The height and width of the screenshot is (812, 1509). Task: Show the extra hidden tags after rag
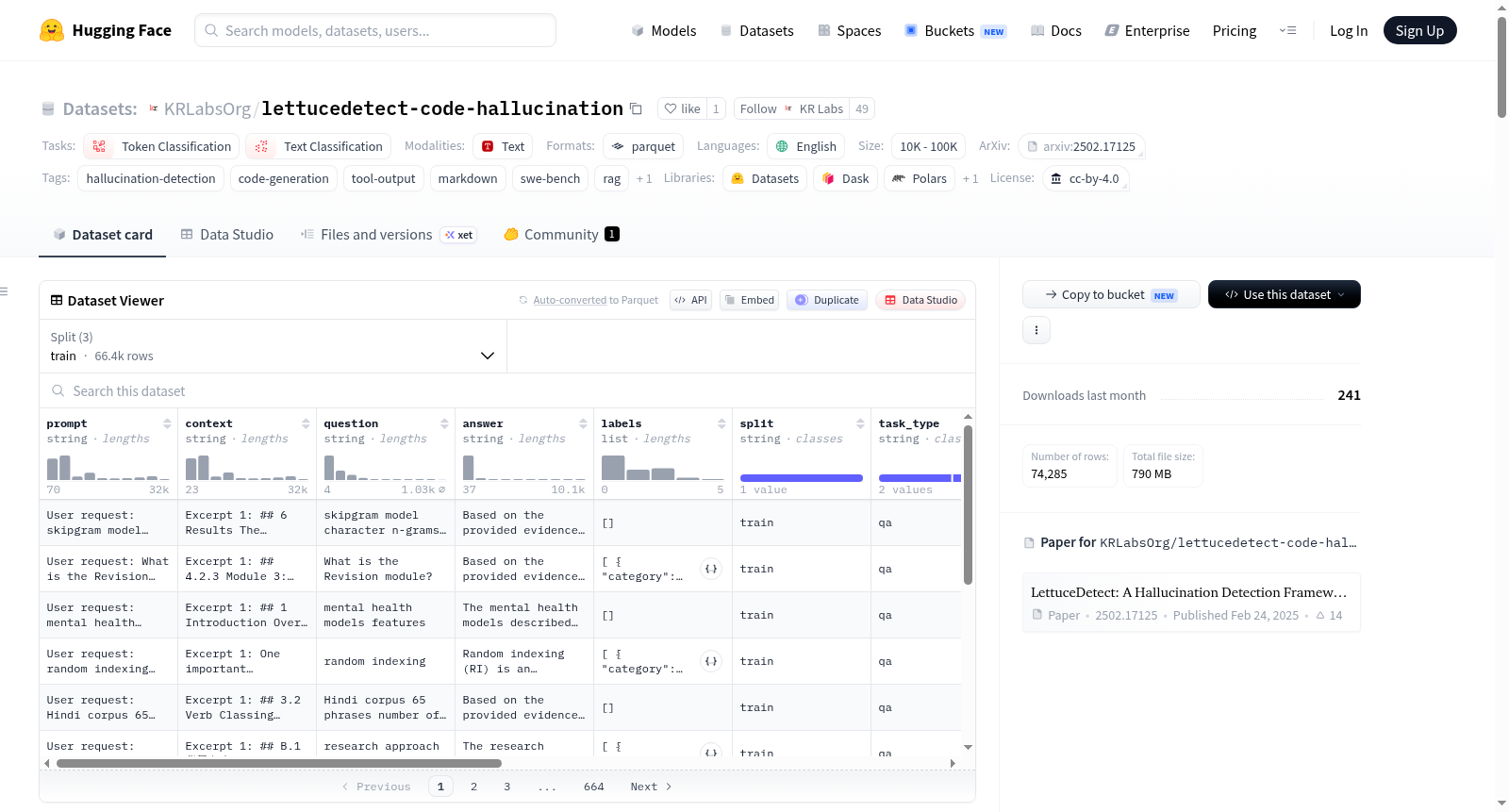pyautogui.click(x=644, y=178)
